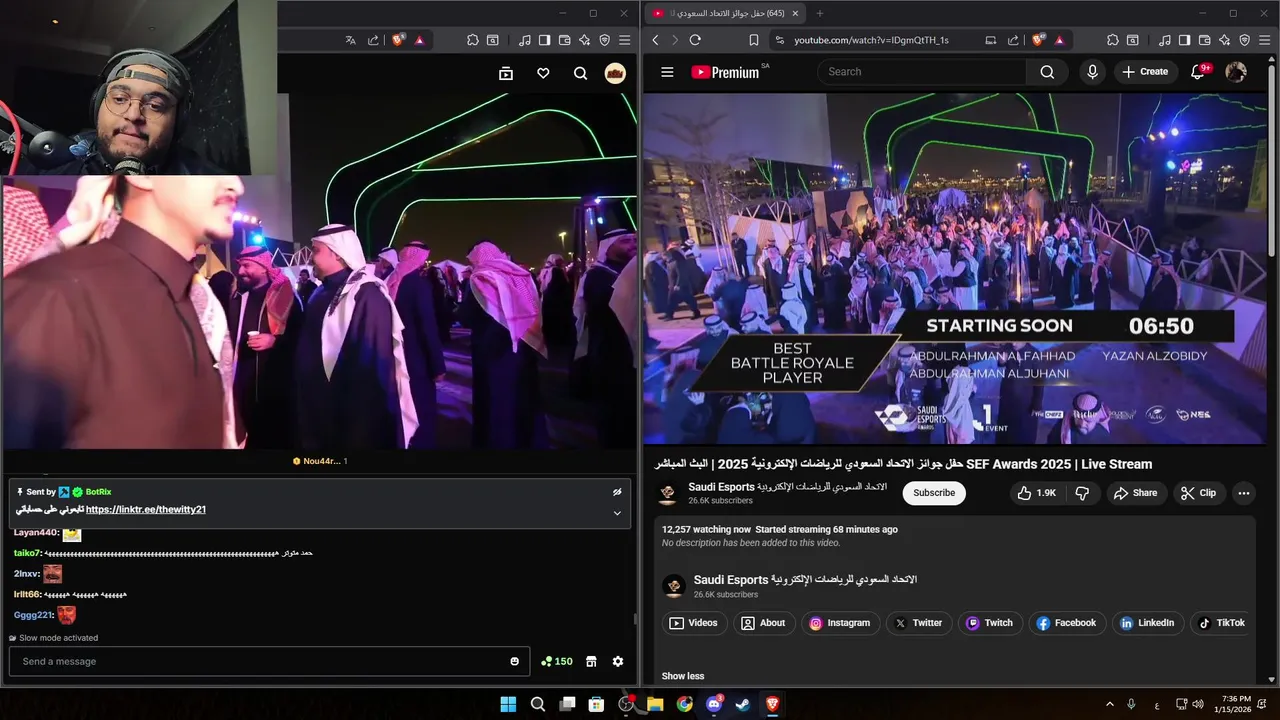Image resolution: width=1280 pixels, height=720 pixels.
Task: Open YouTube guide hamburger menu
Action: point(667,72)
